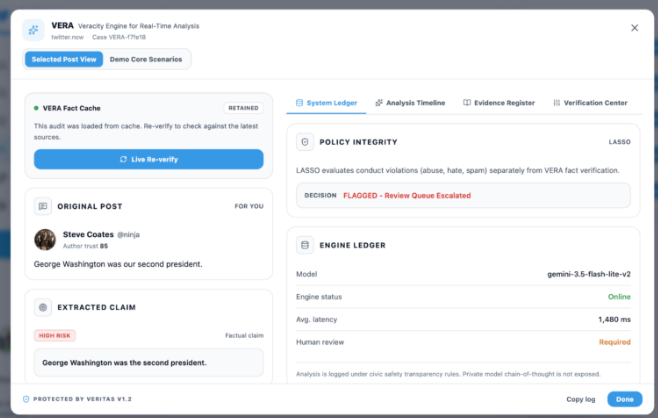Click the refresh icon on Live Re-verify
Image resolution: width=658 pixels, height=418 pixels.
pos(123,159)
